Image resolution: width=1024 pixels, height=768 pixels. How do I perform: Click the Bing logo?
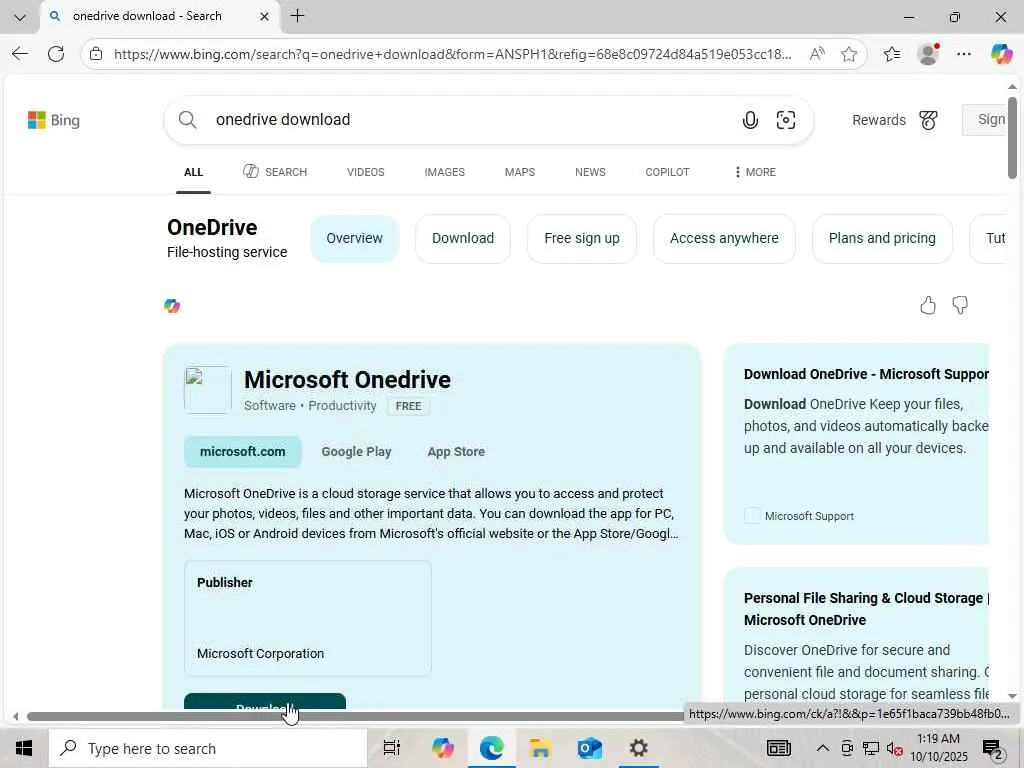[x=54, y=120]
